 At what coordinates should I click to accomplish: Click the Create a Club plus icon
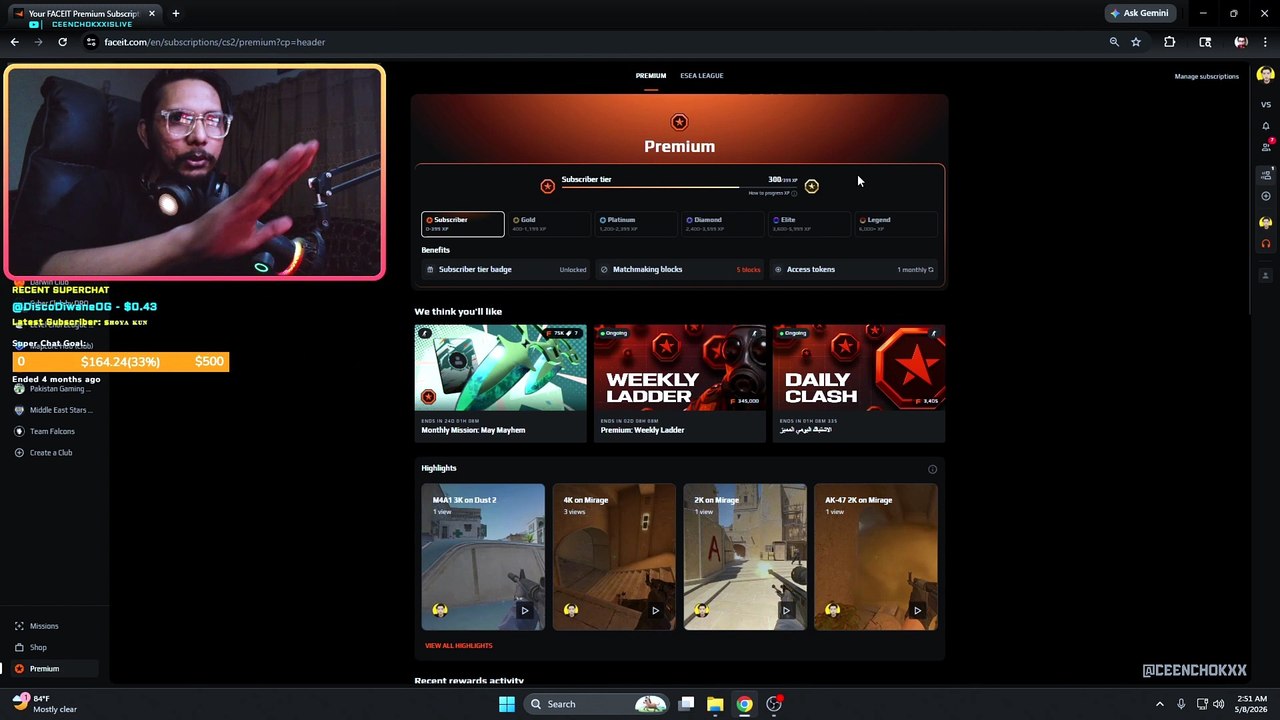click(19, 453)
